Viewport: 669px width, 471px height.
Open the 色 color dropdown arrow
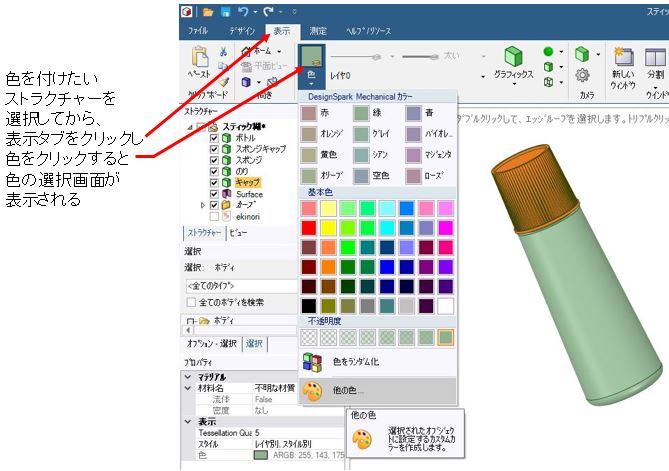click(311, 84)
